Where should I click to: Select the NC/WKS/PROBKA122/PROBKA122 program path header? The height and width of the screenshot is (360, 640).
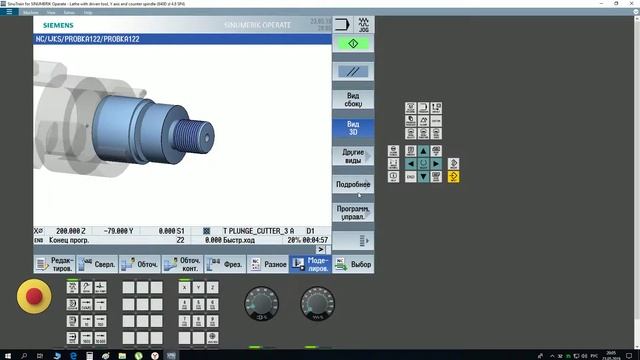[88, 39]
